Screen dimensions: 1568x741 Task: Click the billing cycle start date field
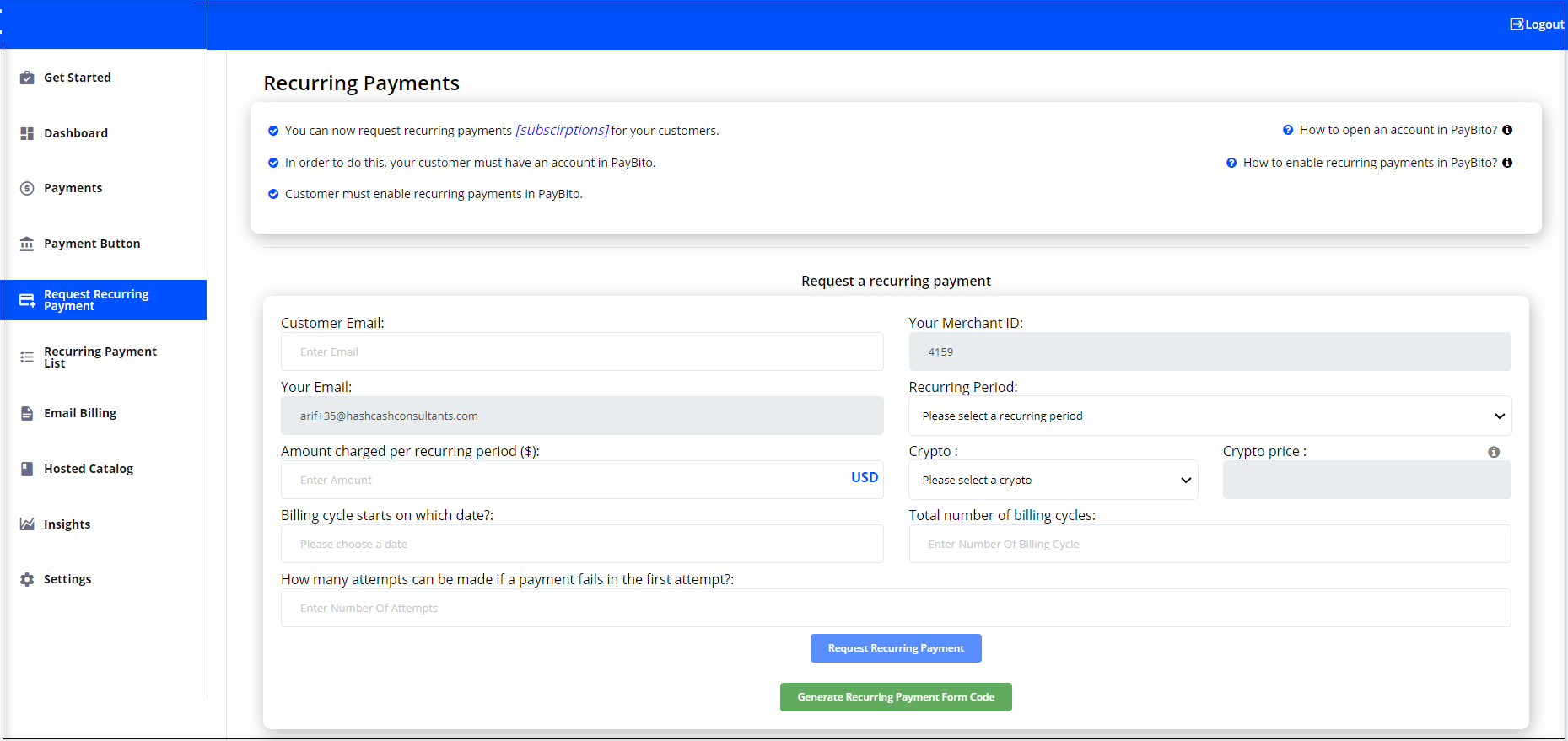pyautogui.click(x=582, y=544)
